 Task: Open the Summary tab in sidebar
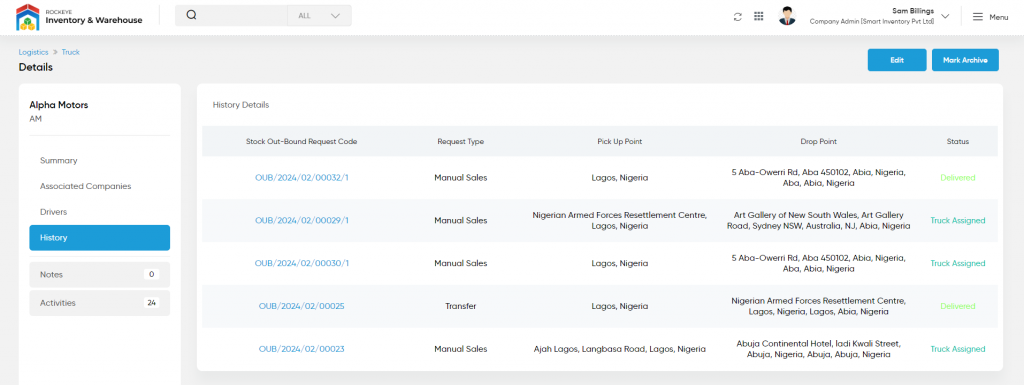tap(59, 160)
